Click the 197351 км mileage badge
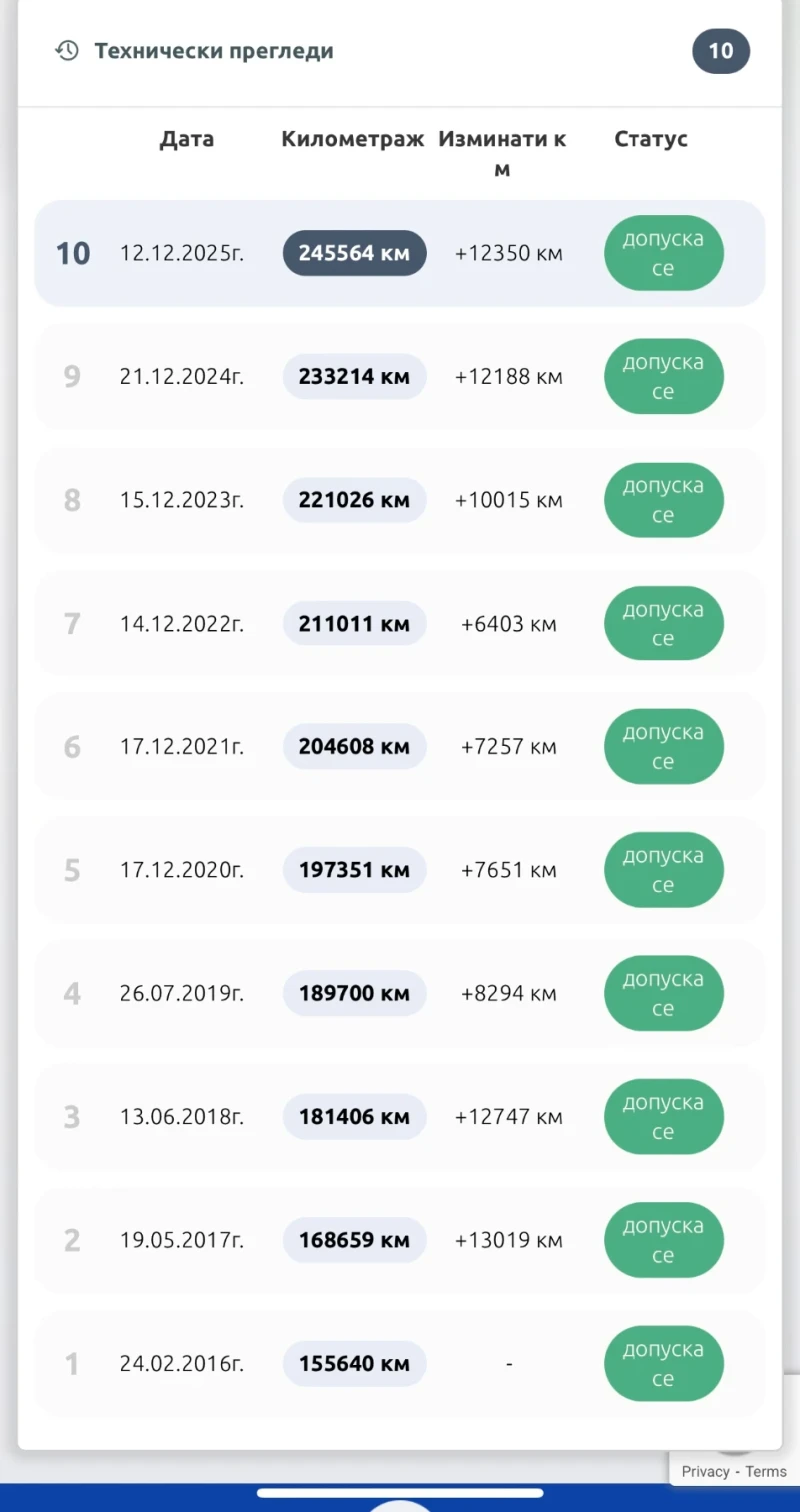Viewport: 800px width, 1512px height. click(x=354, y=870)
